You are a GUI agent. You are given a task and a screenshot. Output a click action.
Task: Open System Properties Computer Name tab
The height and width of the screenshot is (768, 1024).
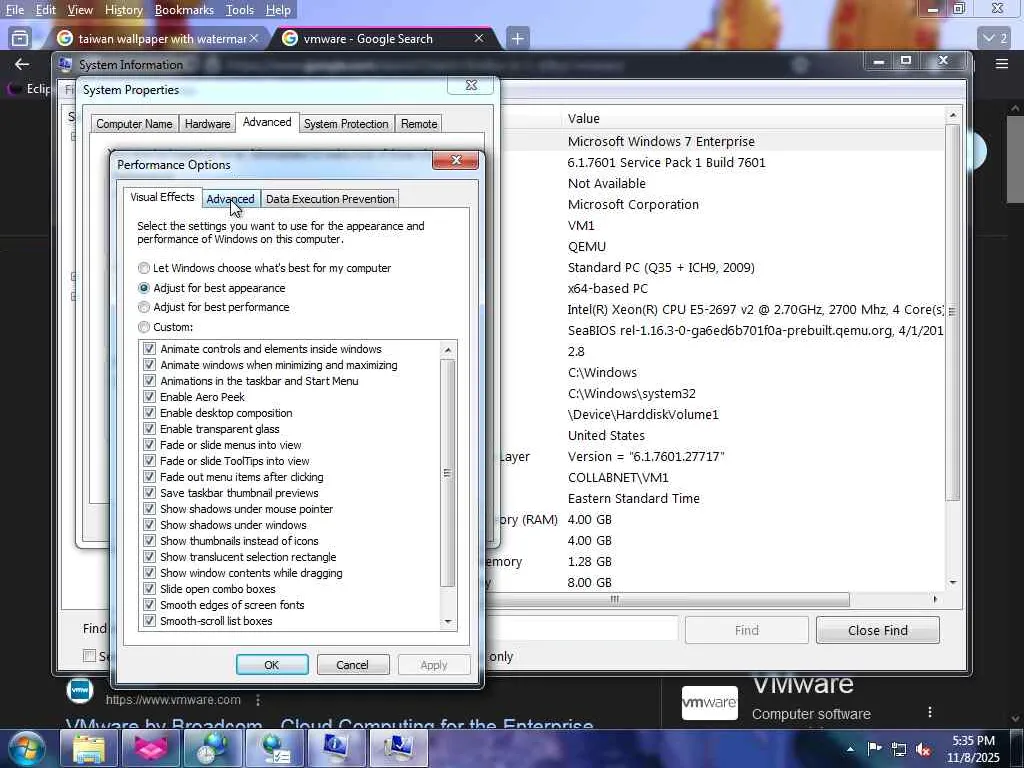coord(134,123)
